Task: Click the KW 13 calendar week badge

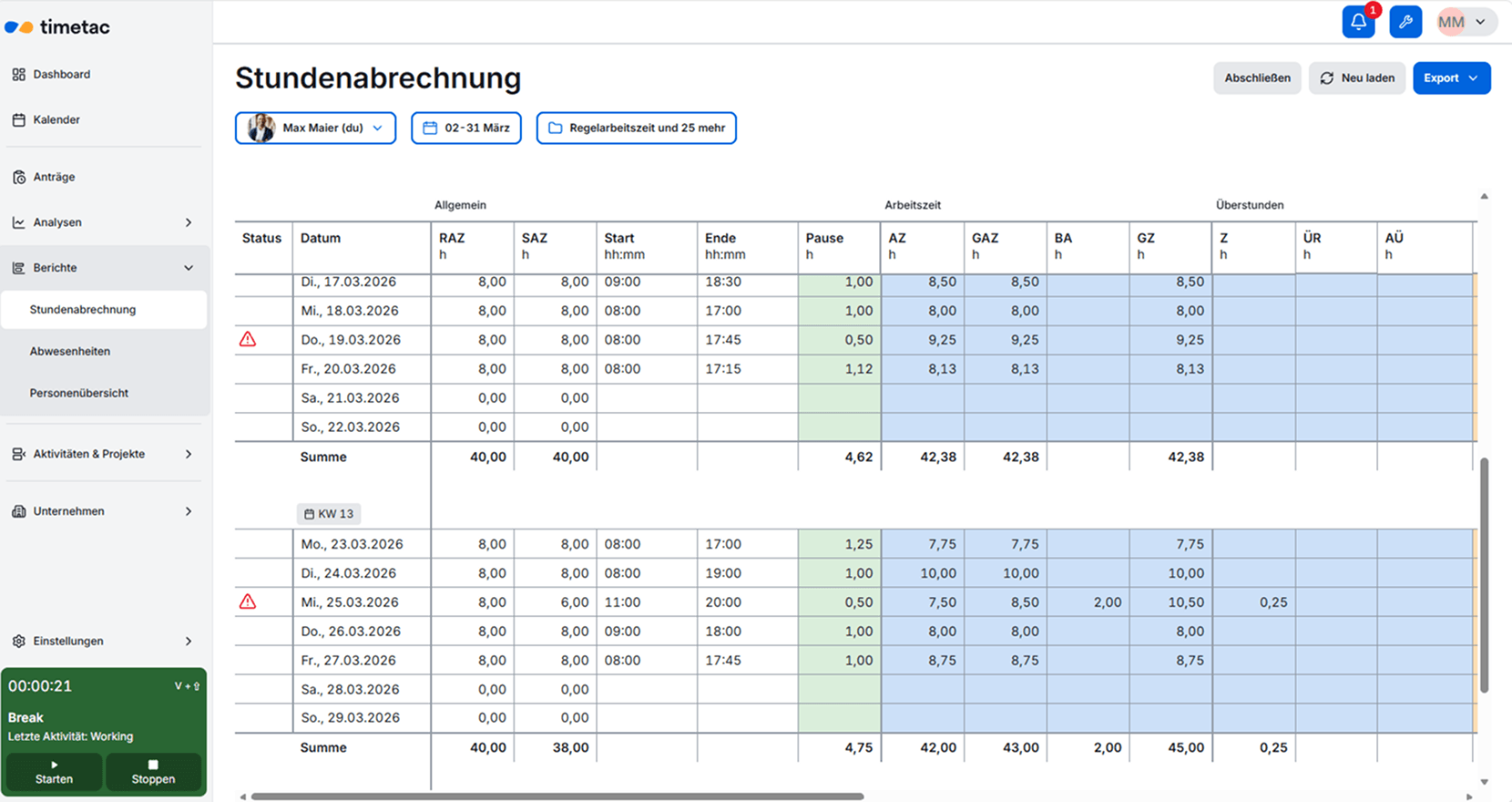Action: [x=329, y=514]
